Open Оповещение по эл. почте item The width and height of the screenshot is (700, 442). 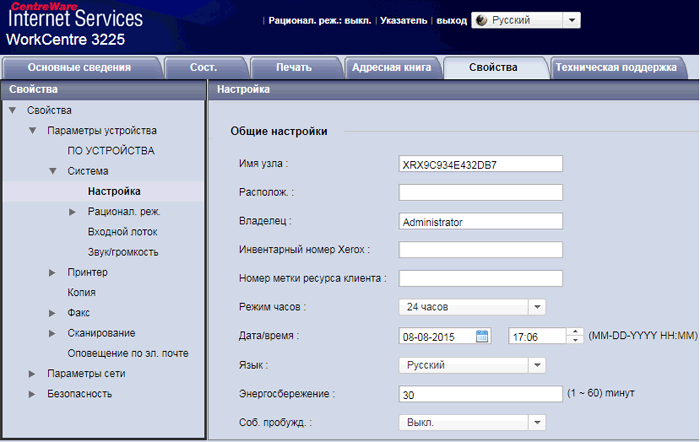(128, 354)
